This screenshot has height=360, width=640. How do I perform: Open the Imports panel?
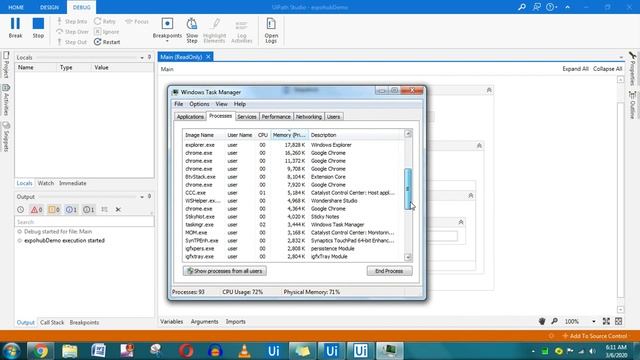click(236, 322)
